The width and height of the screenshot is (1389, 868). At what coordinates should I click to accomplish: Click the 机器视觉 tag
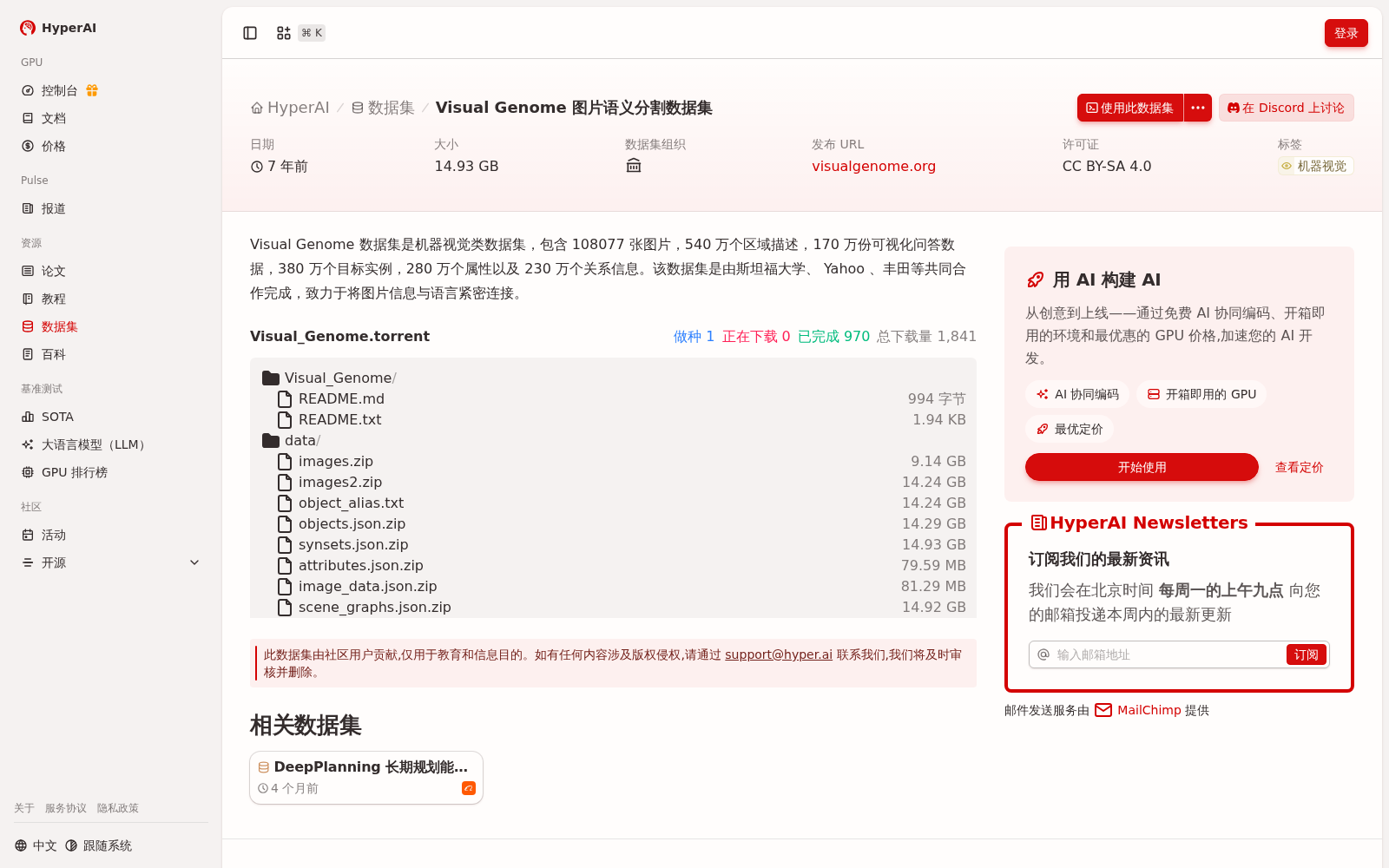tap(1315, 166)
